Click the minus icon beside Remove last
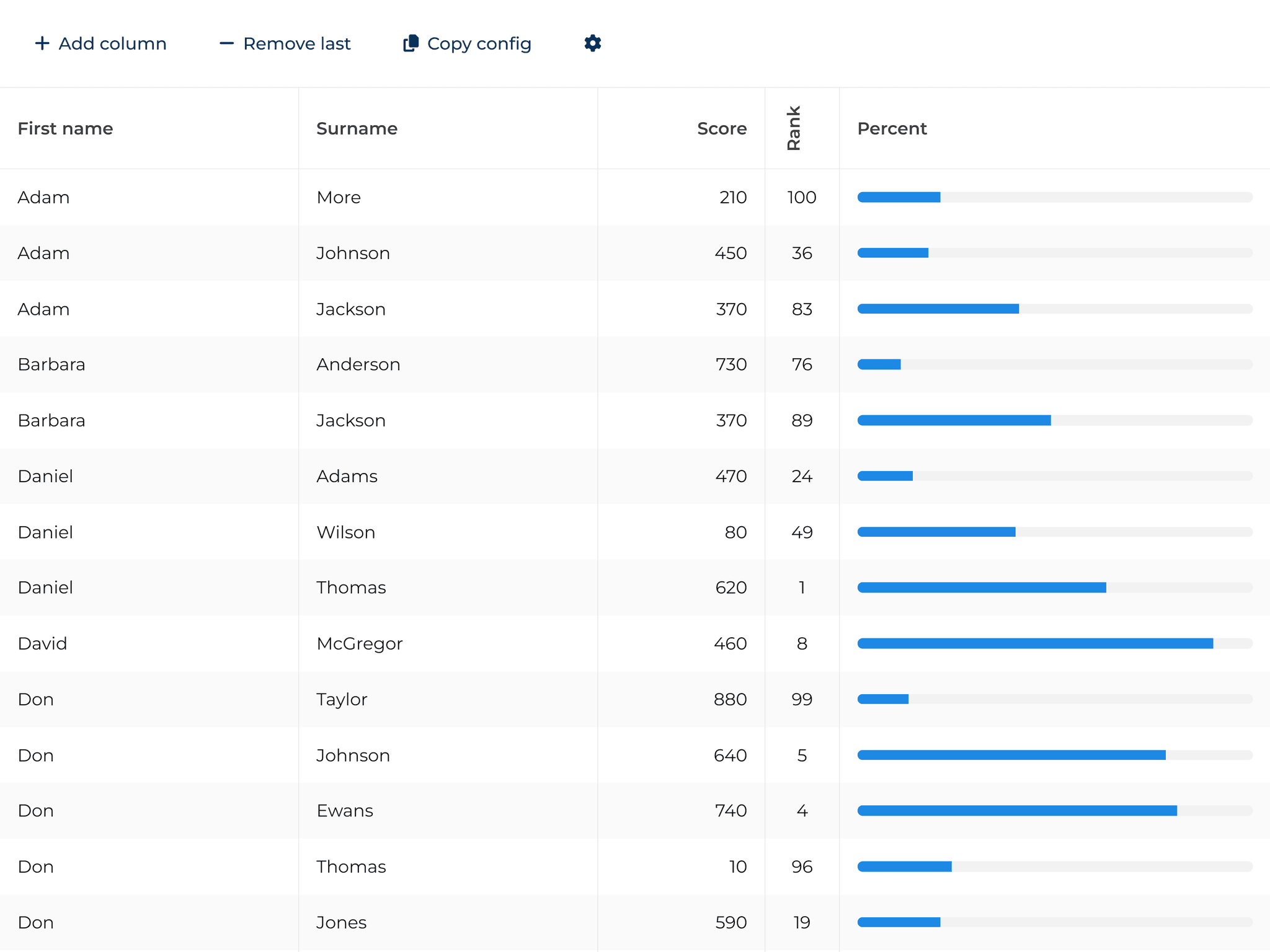 [226, 43]
